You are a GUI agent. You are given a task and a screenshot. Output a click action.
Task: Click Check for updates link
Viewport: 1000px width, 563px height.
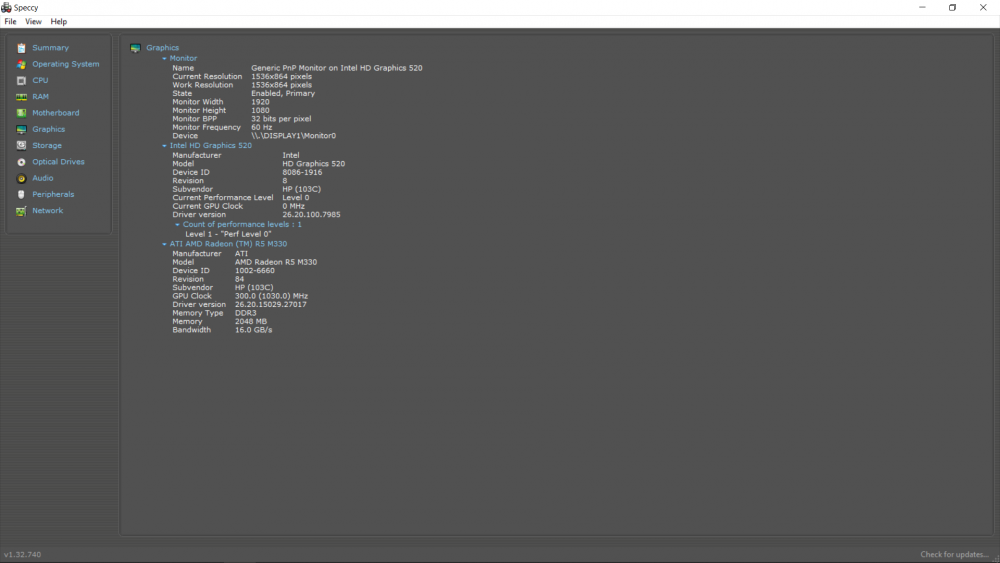[954, 554]
